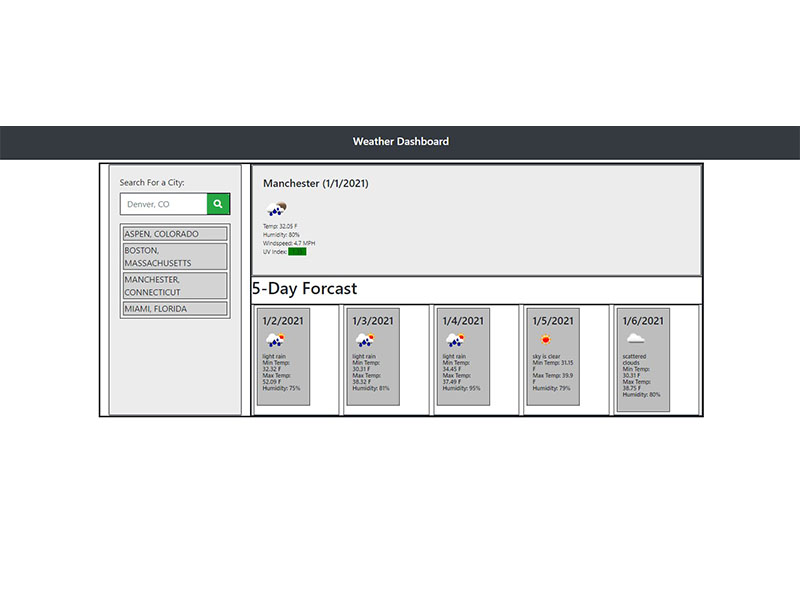The width and height of the screenshot is (800, 600).
Task: Click the 1/4/2021 light rain icon
Action: [455, 340]
